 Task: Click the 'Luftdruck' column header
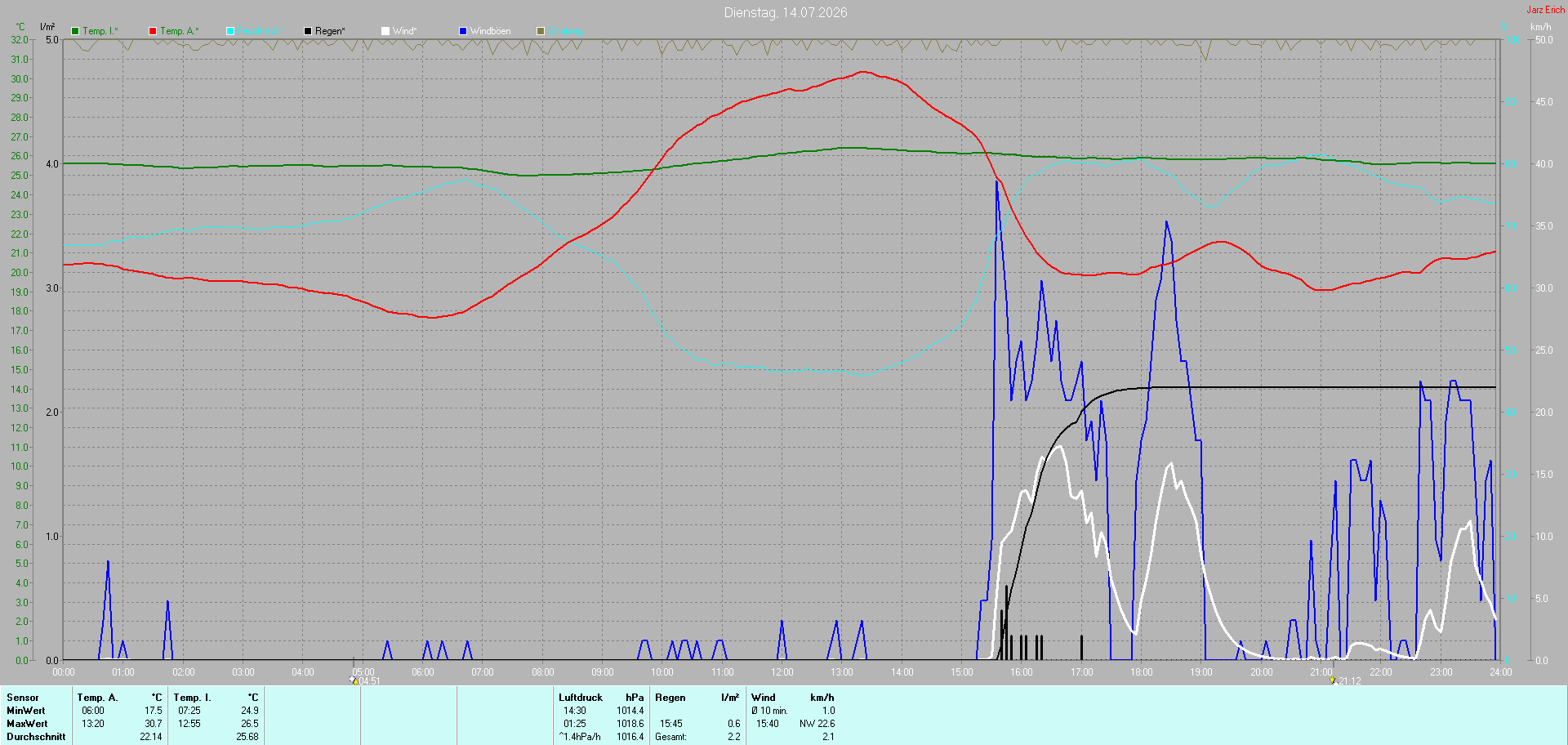(581, 698)
